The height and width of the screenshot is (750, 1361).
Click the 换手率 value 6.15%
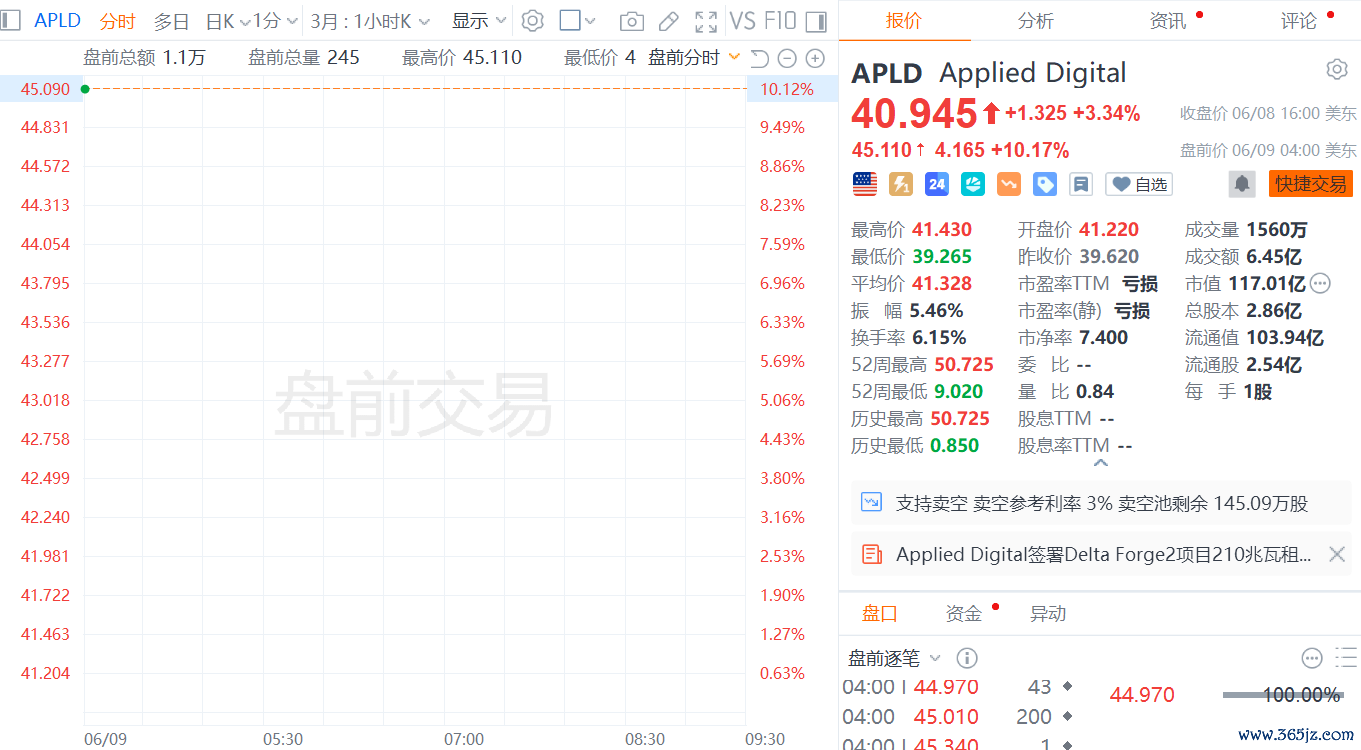[939, 337]
